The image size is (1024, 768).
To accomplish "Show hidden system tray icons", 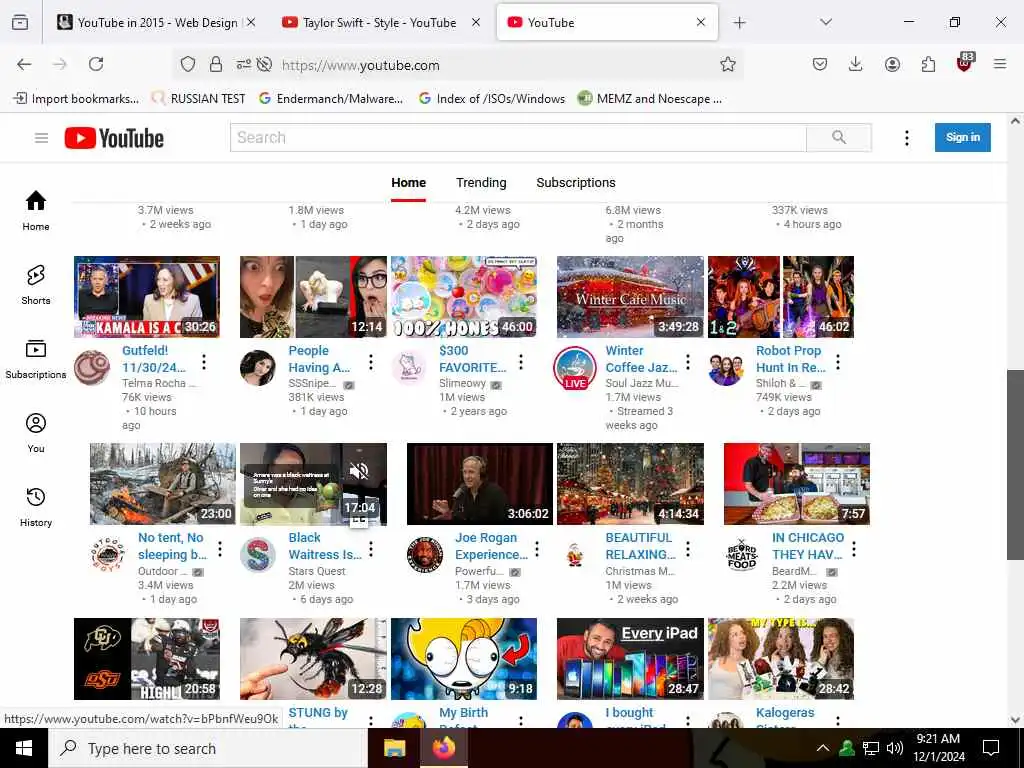I will (x=823, y=748).
